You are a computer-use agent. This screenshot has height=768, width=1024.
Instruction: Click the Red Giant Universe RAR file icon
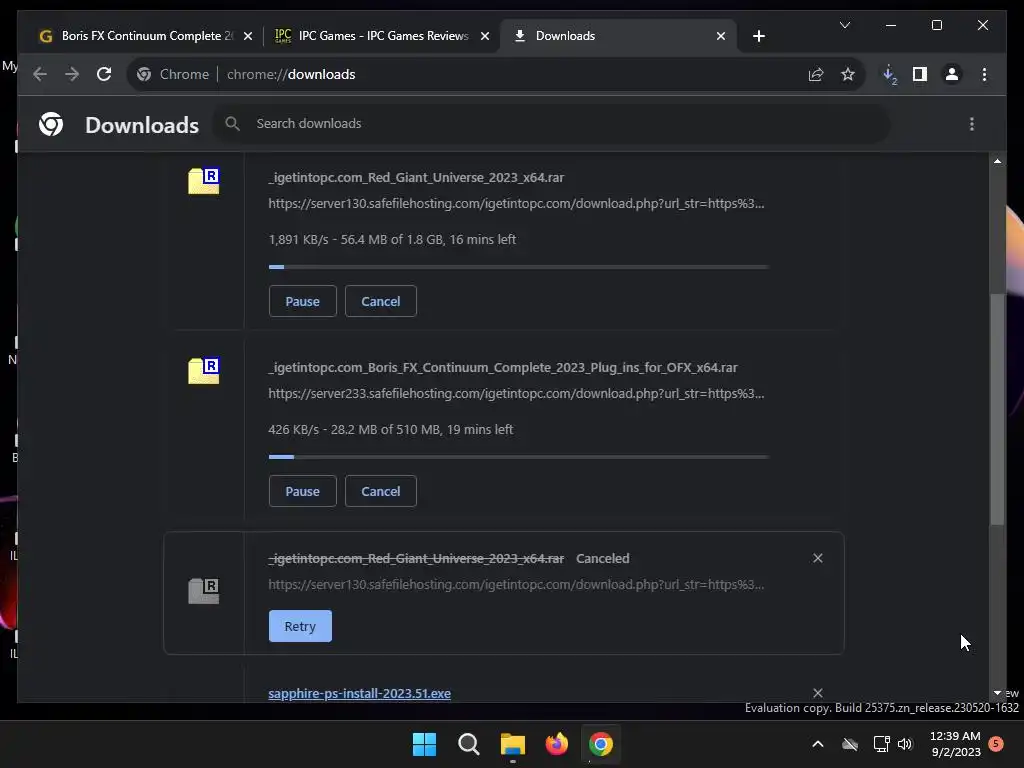[204, 181]
